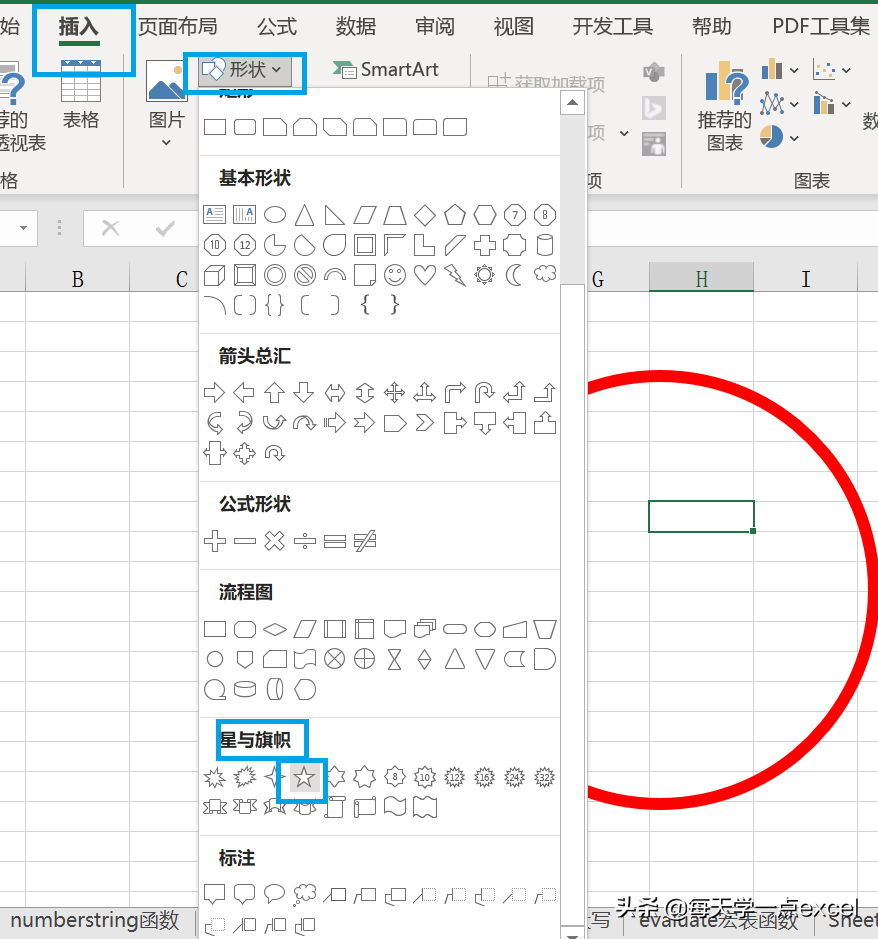Go to the Formulas tab

coord(277,26)
